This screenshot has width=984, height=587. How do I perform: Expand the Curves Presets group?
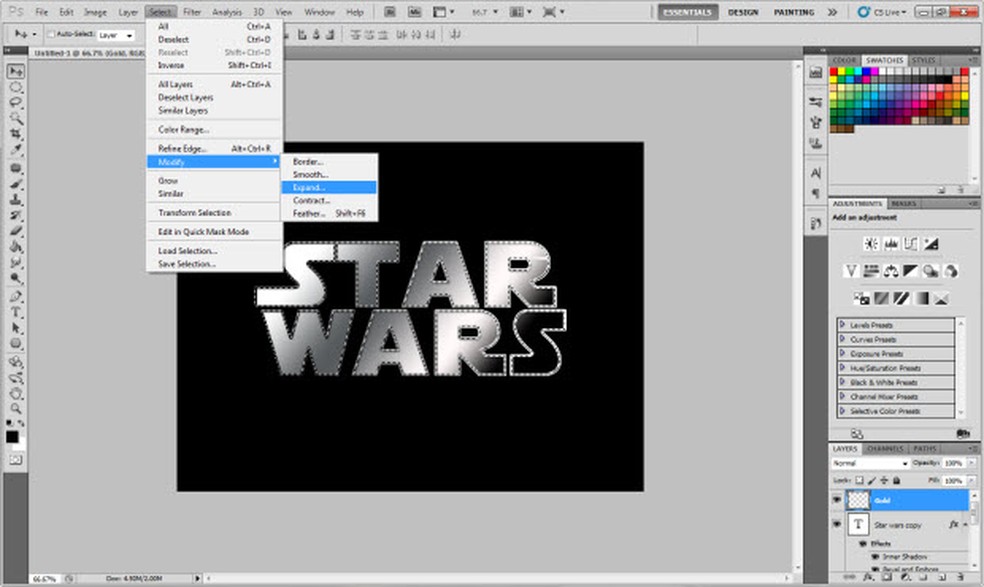point(843,340)
